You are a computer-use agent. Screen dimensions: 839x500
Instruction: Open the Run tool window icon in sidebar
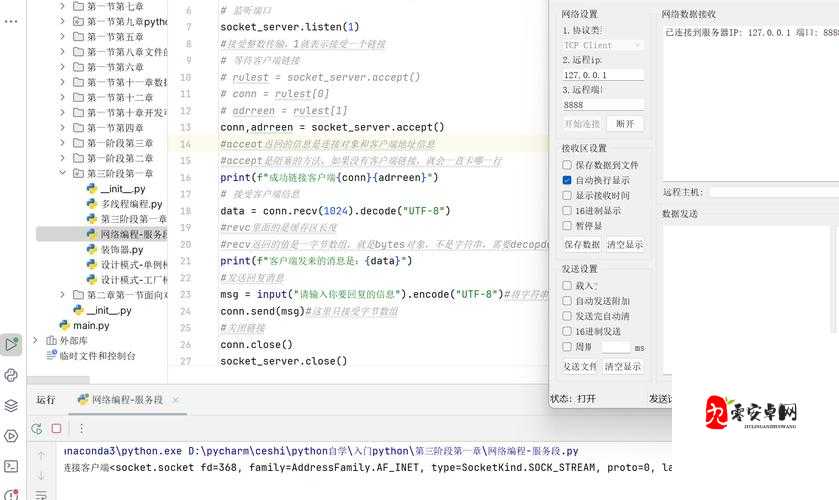tap(11, 344)
